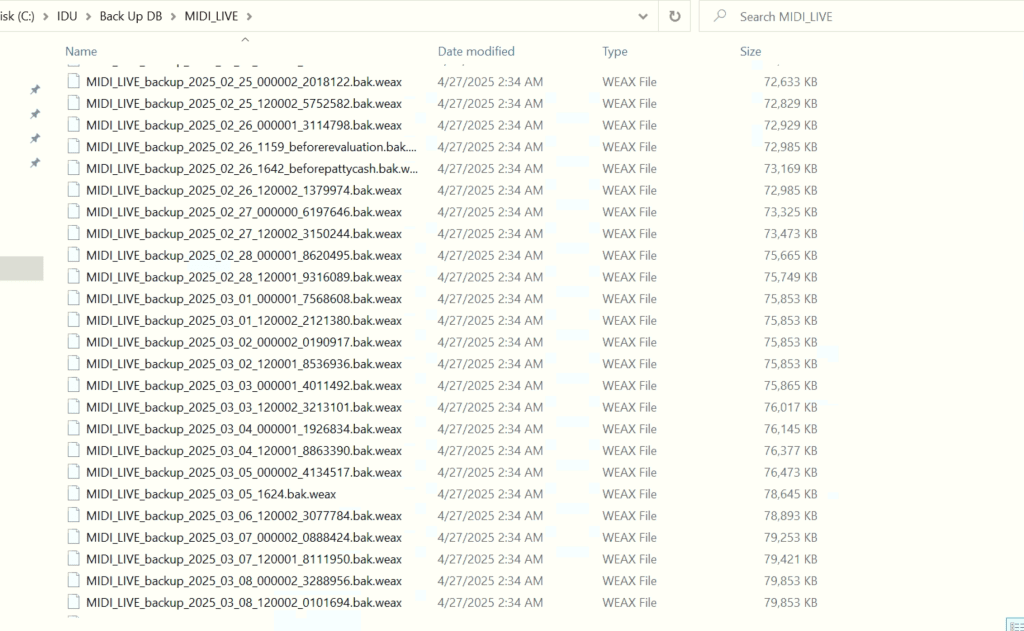
Task: Click the highlighted item in navigation pane
Action: (x=22, y=268)
